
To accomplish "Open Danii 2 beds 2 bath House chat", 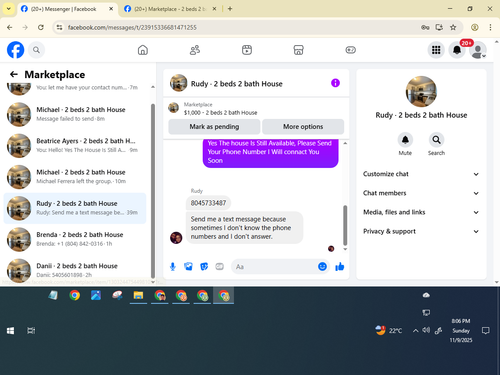I will pyautogui.click(x=75, y=270).
